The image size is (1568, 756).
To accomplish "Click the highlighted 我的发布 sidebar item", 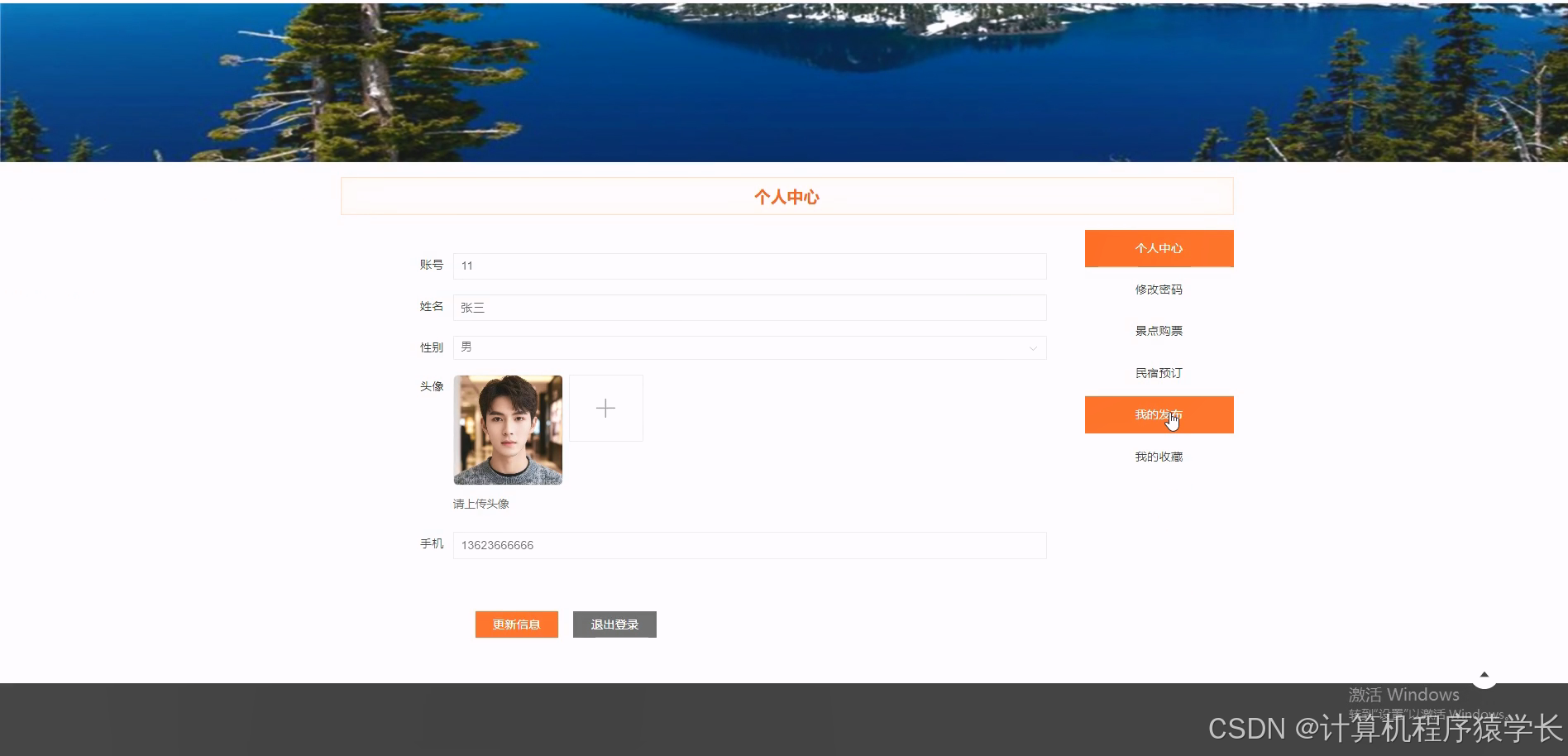I will pos(1159,414).
